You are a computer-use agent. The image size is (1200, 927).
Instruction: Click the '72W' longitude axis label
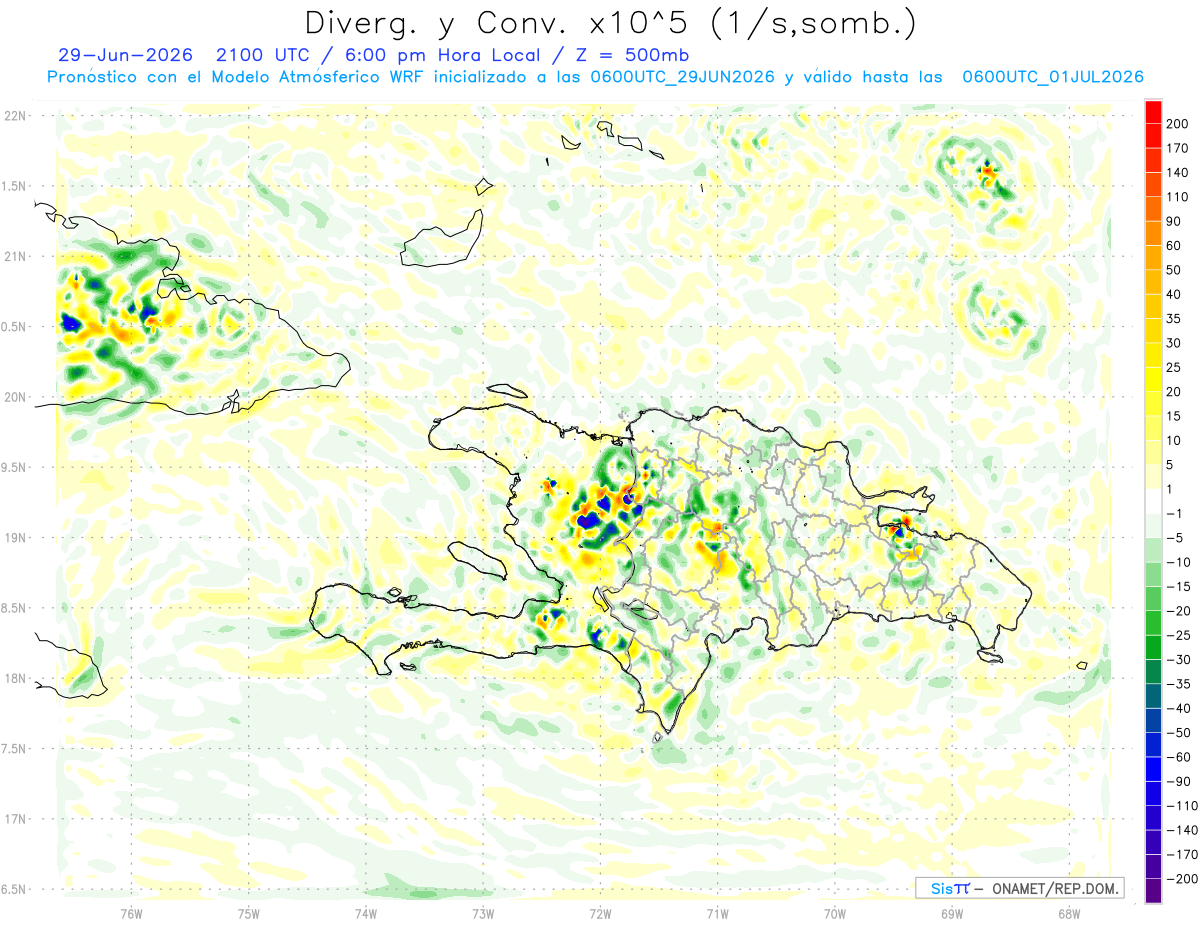click(x=600, y=913)
